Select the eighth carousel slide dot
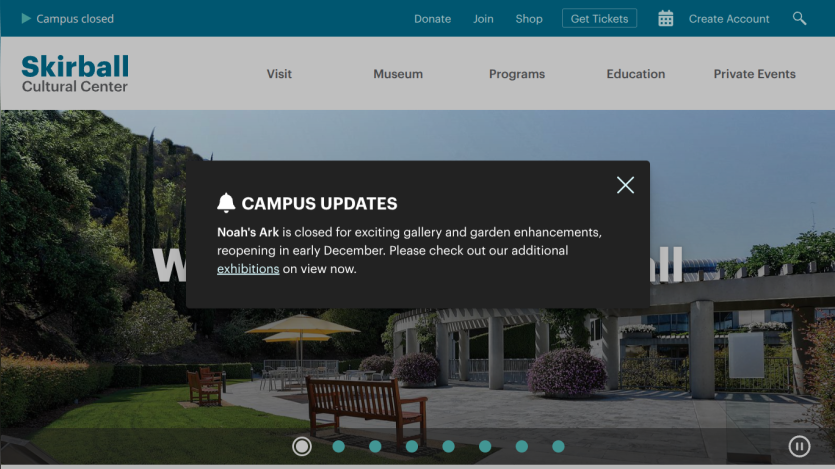Screen dimensions: 835x469 tap(558, 446)
